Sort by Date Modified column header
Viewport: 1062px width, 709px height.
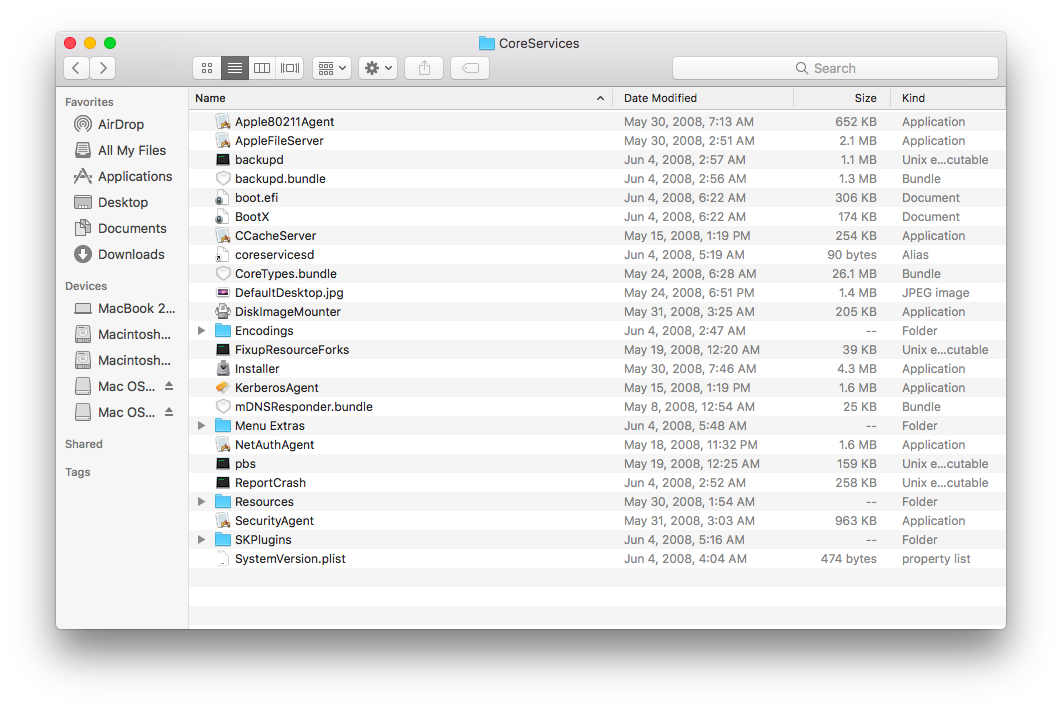point(703,98)
